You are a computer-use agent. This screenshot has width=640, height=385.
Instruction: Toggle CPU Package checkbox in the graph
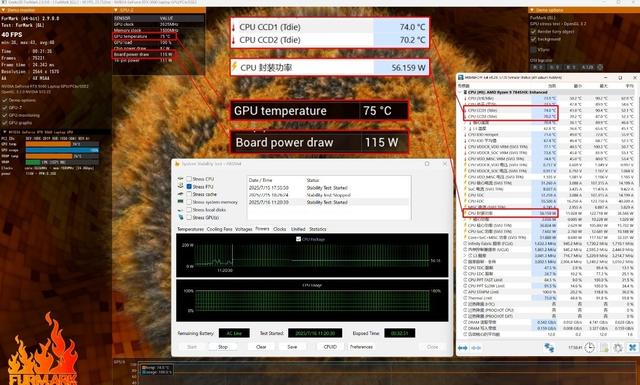pos(298,239)
